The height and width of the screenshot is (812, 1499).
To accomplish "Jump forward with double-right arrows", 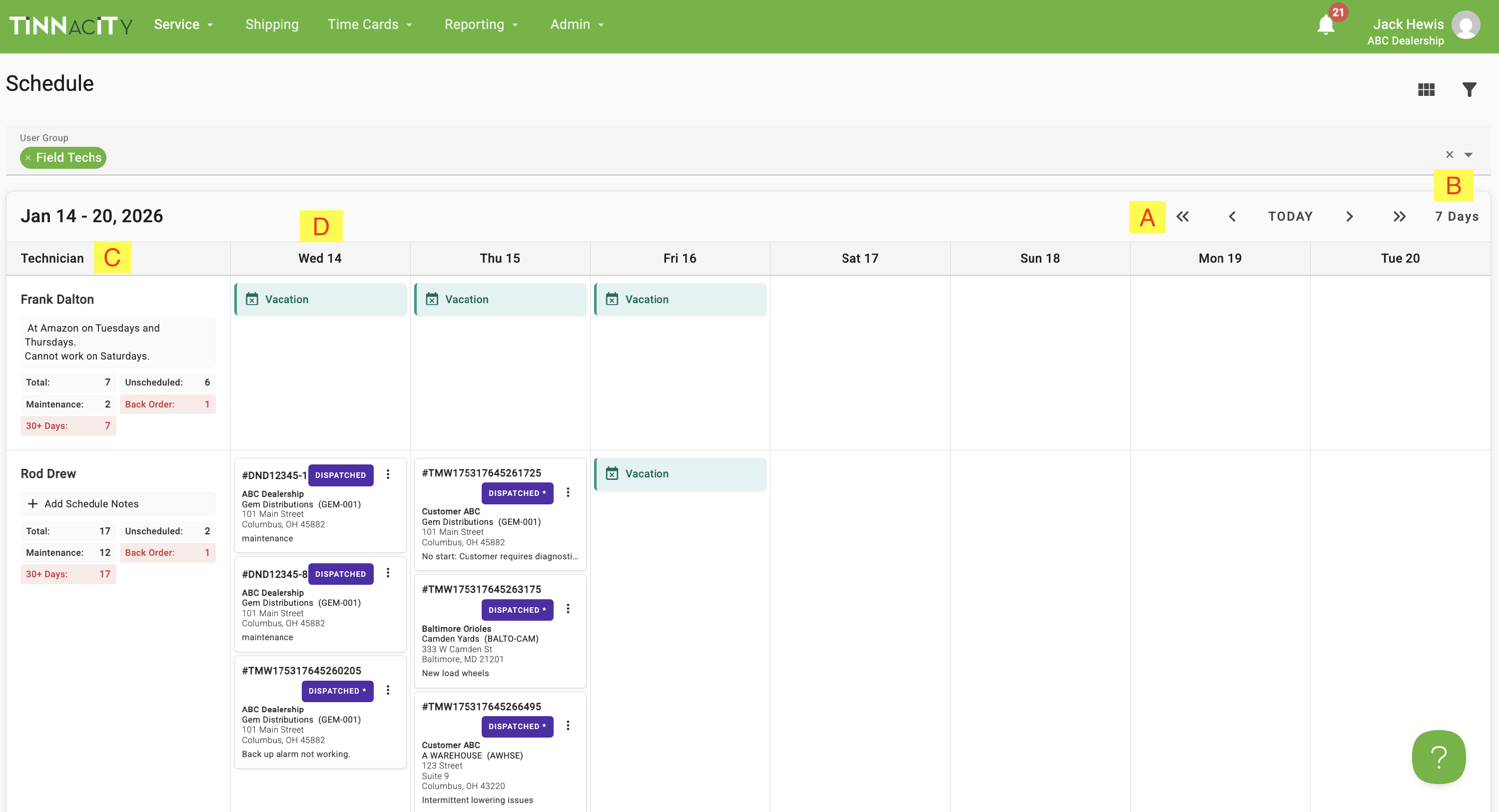I will point(1399,216).
